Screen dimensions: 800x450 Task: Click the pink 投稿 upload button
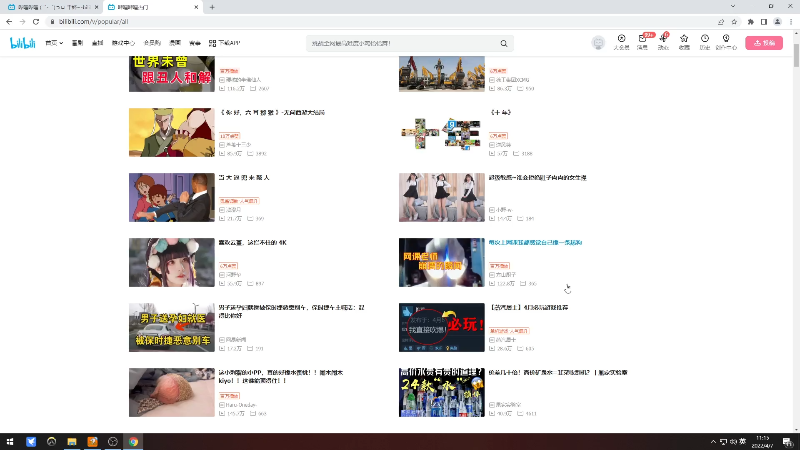764,43
